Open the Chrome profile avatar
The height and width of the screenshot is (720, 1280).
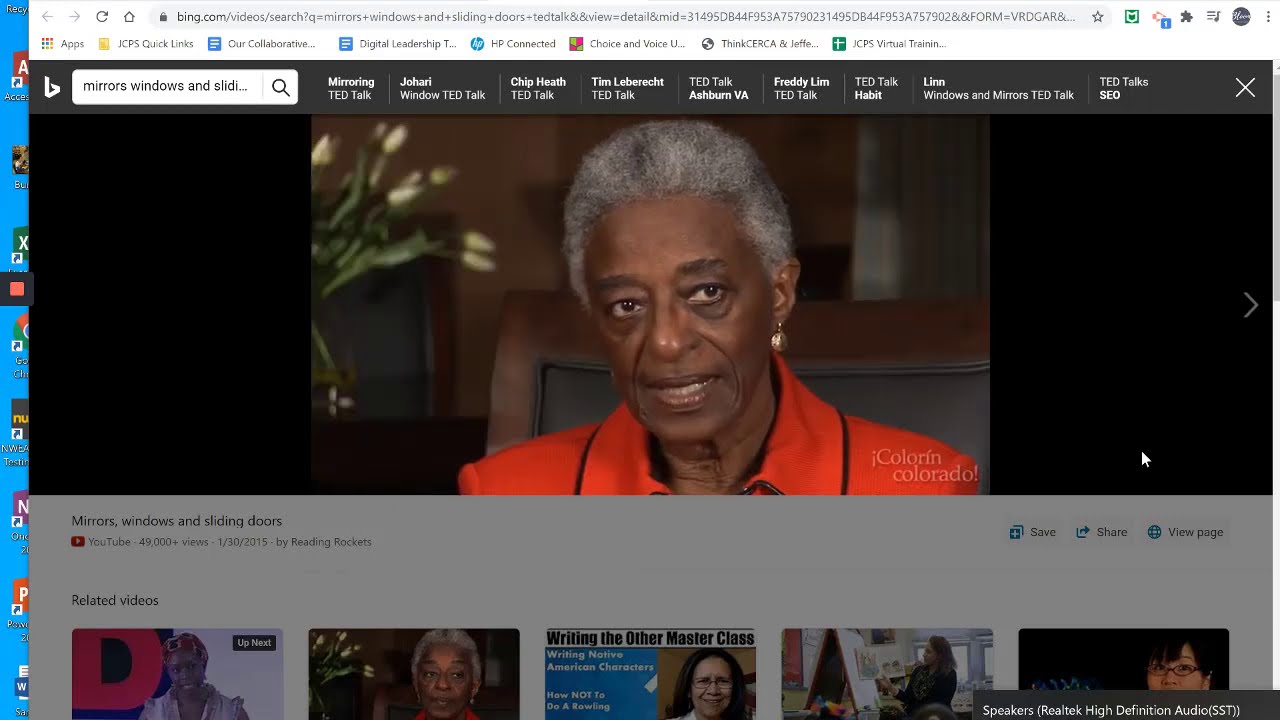point(1241,17)
